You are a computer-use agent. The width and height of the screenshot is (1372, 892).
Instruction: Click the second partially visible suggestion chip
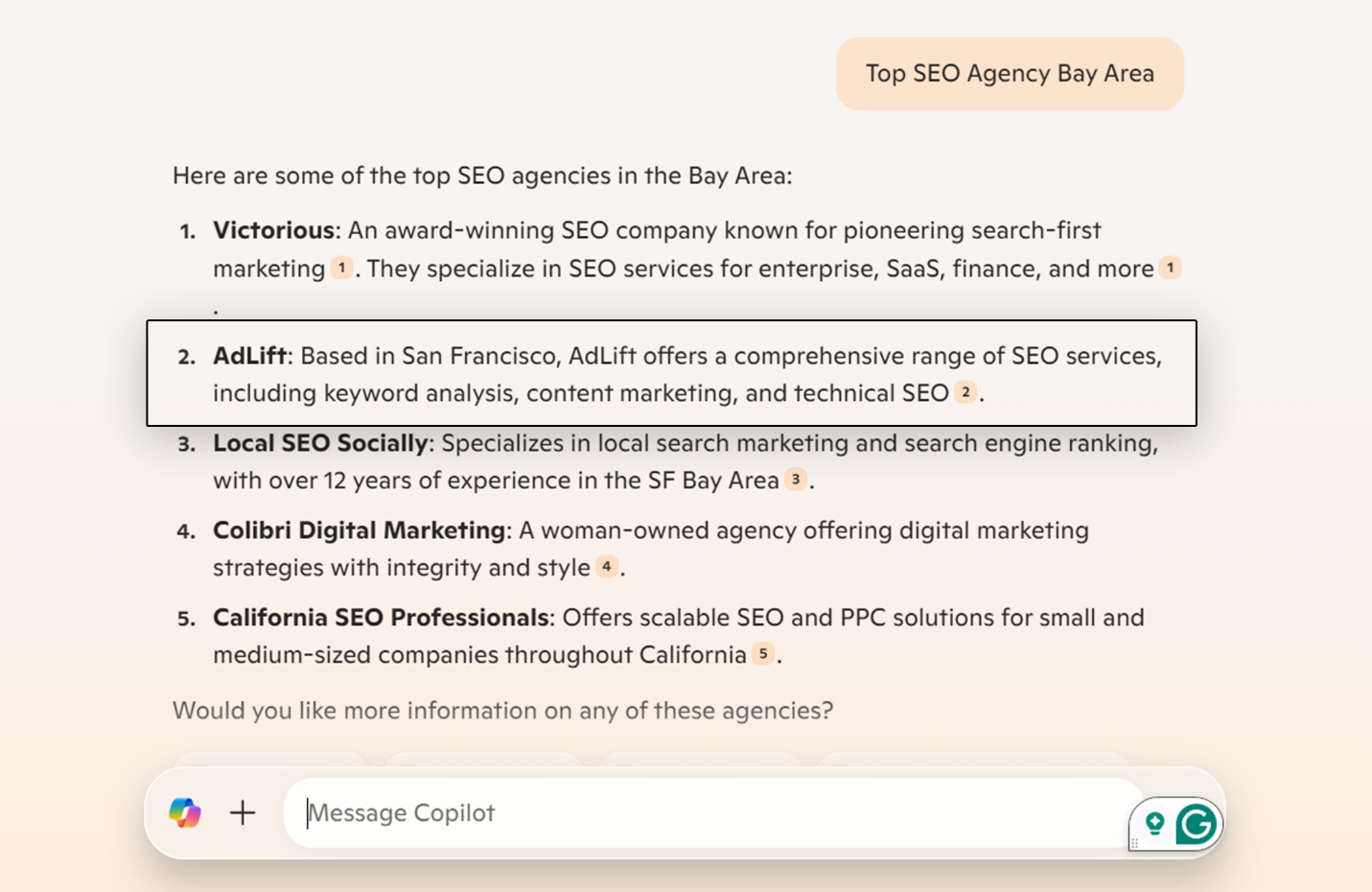[484, 758]
